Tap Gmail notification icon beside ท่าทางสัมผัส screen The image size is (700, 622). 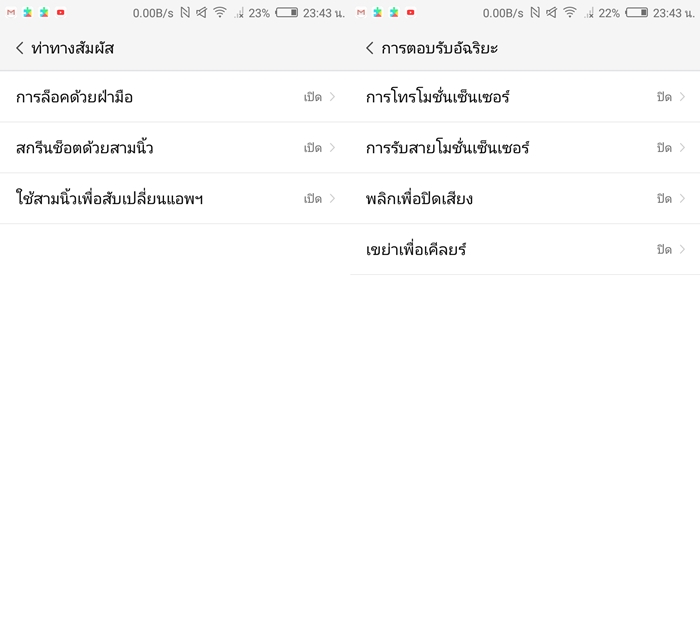pos(11,13)
